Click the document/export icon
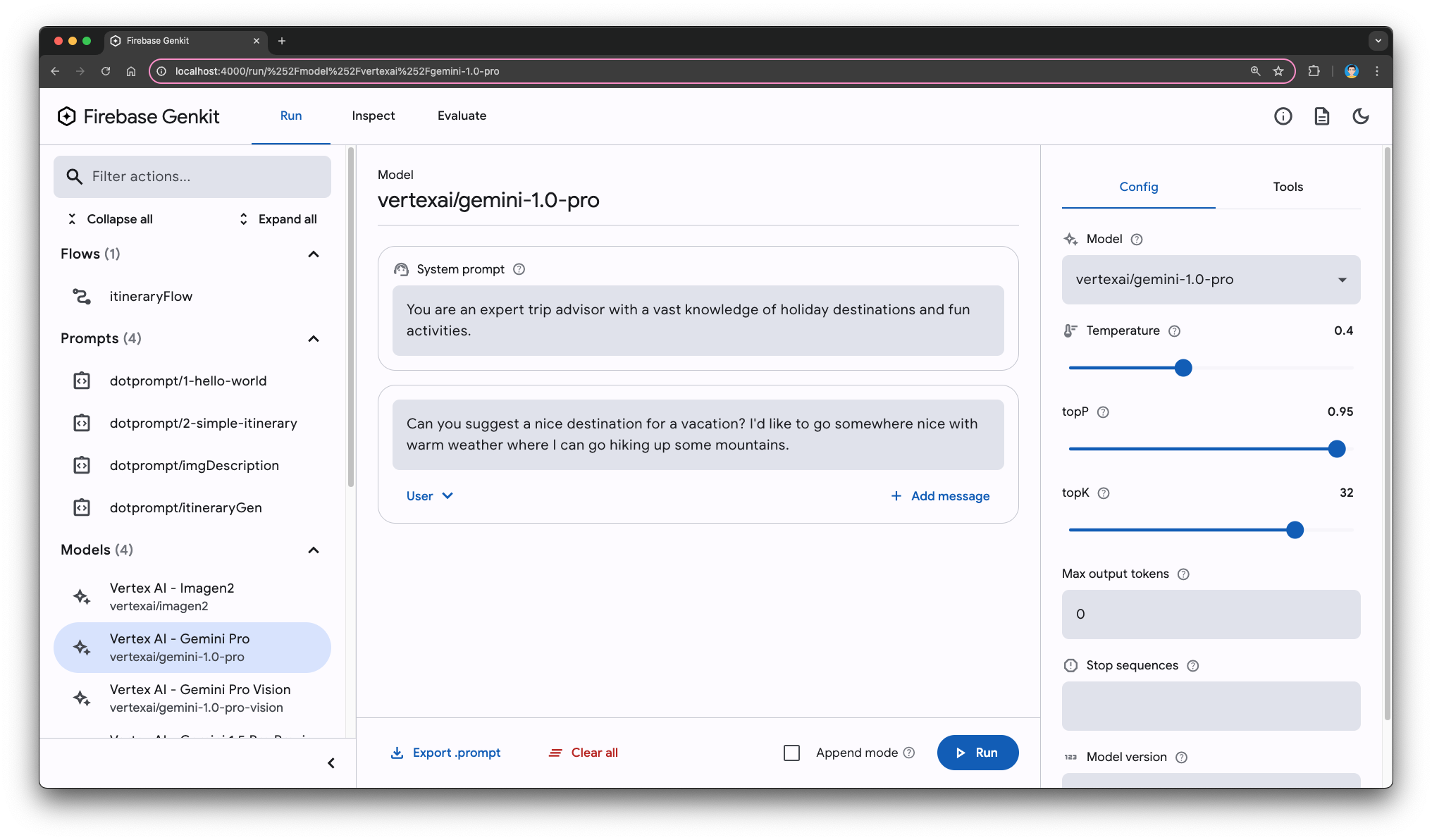 click(1321, 116)
